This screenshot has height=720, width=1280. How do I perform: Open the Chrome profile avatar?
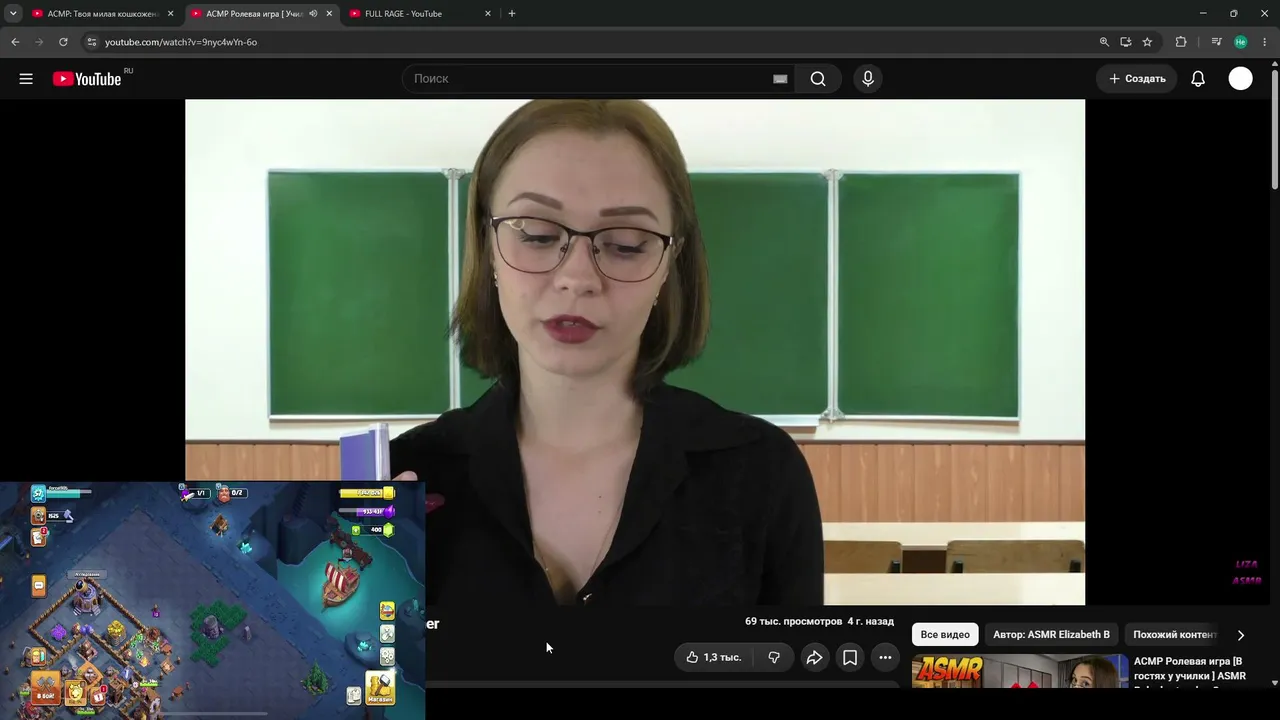1241,42
